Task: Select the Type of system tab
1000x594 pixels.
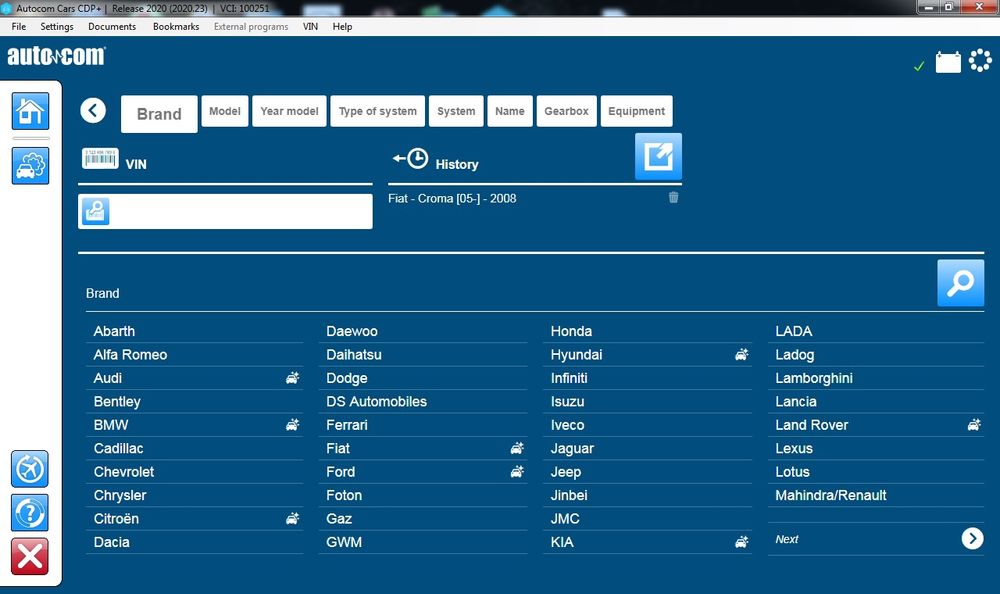Action: pos(378,111)
